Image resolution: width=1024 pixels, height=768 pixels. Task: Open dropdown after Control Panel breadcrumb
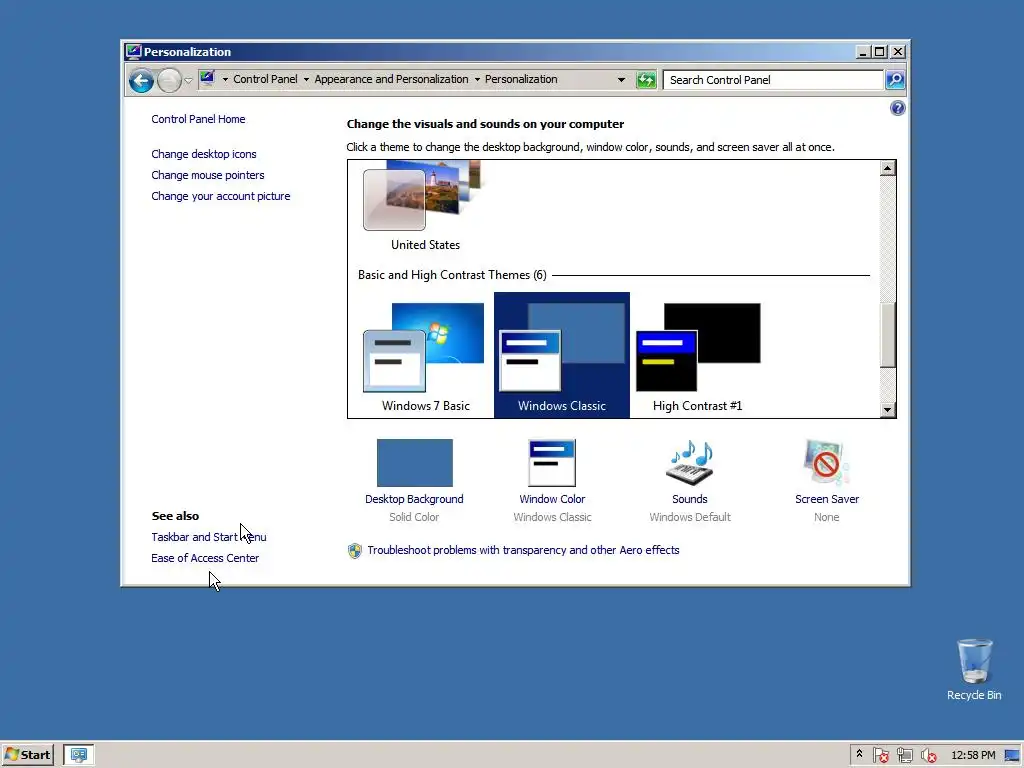point(306,80)
